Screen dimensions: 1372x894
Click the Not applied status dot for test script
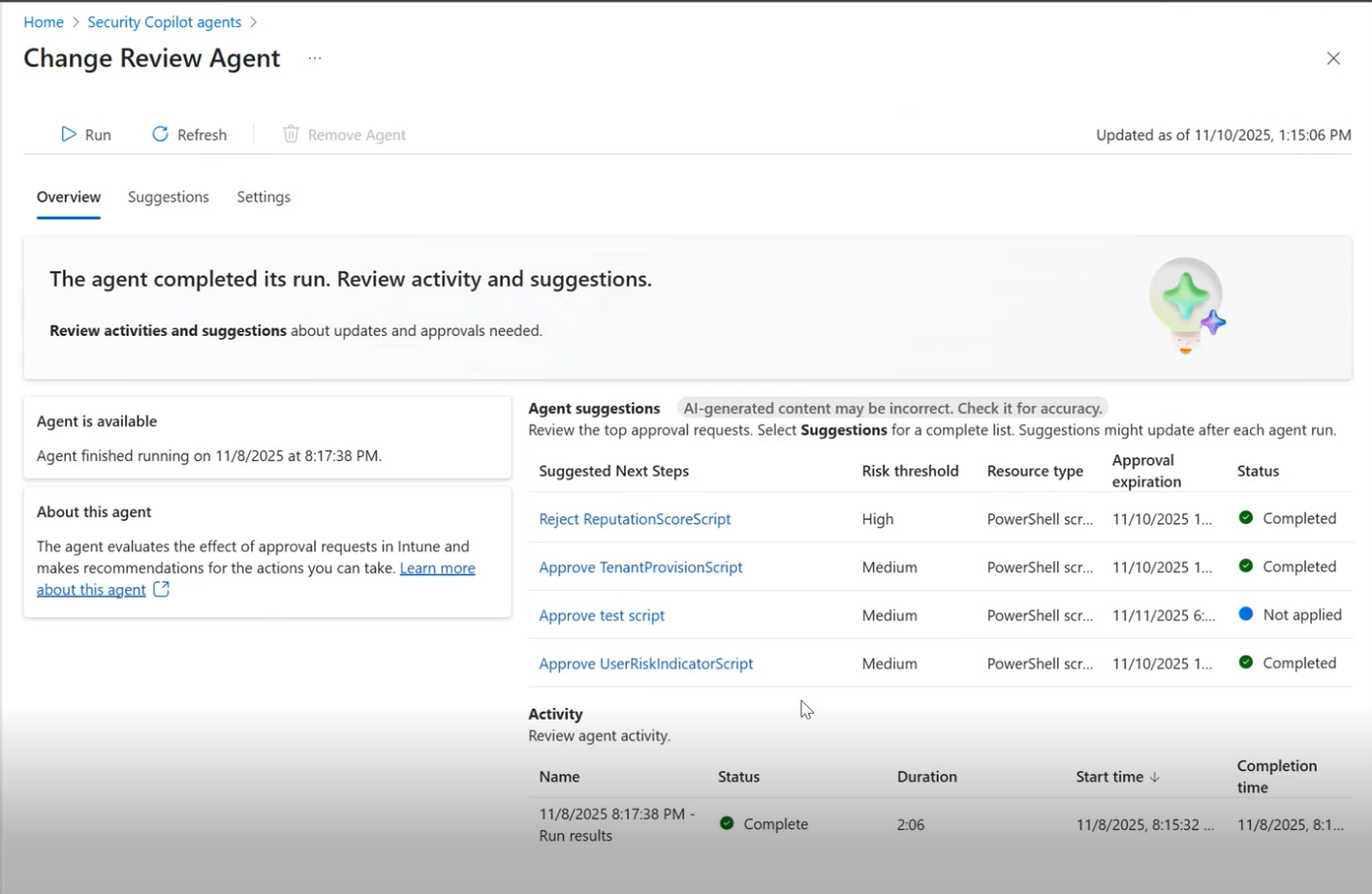click(1244, 614)
